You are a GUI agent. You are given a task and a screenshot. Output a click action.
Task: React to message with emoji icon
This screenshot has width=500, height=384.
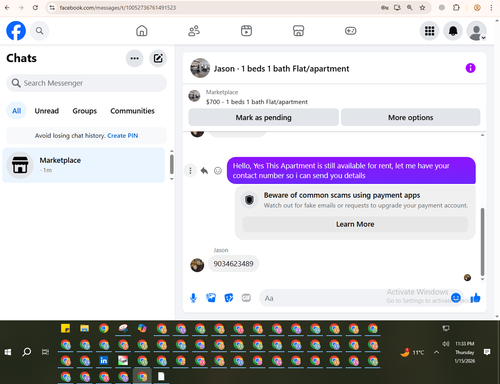tap(218, 171)
